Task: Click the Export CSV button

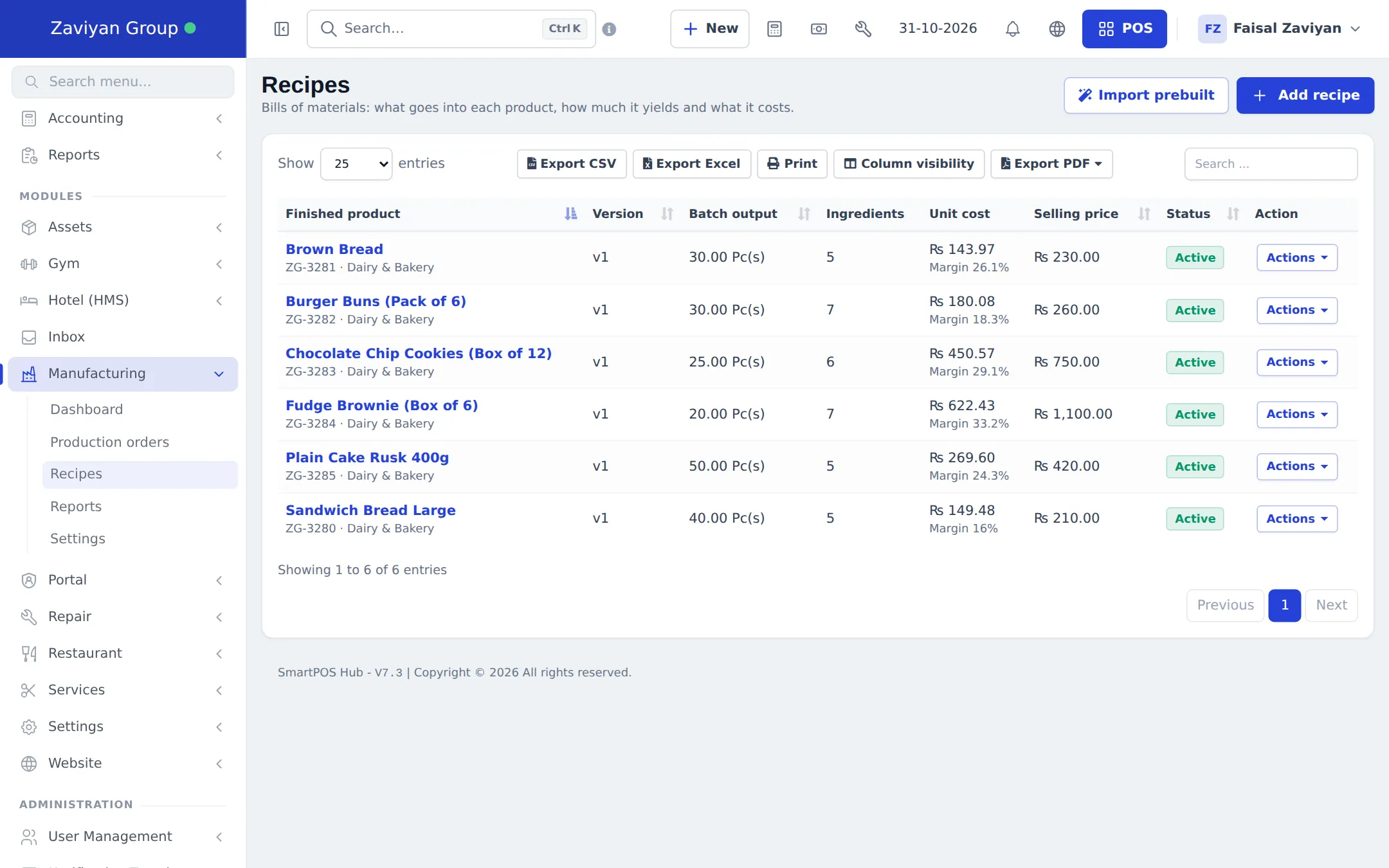Action: click(572, 164)
